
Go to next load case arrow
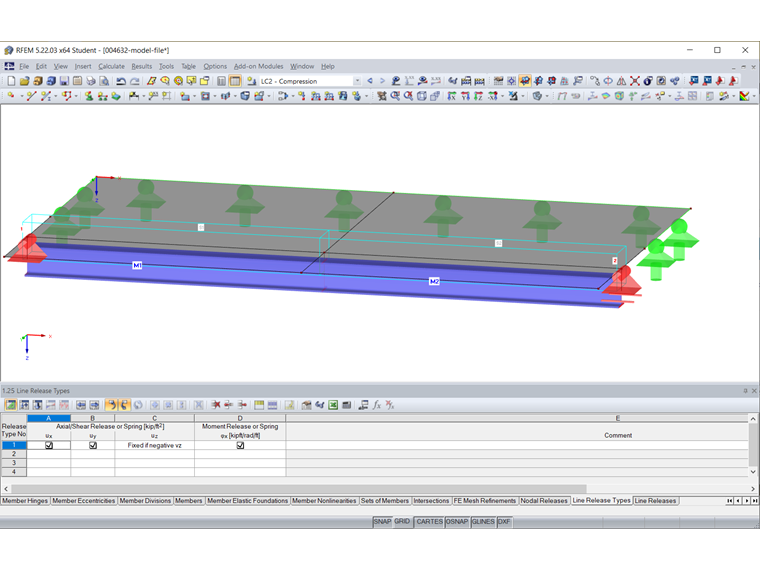[x=382, y=81]
